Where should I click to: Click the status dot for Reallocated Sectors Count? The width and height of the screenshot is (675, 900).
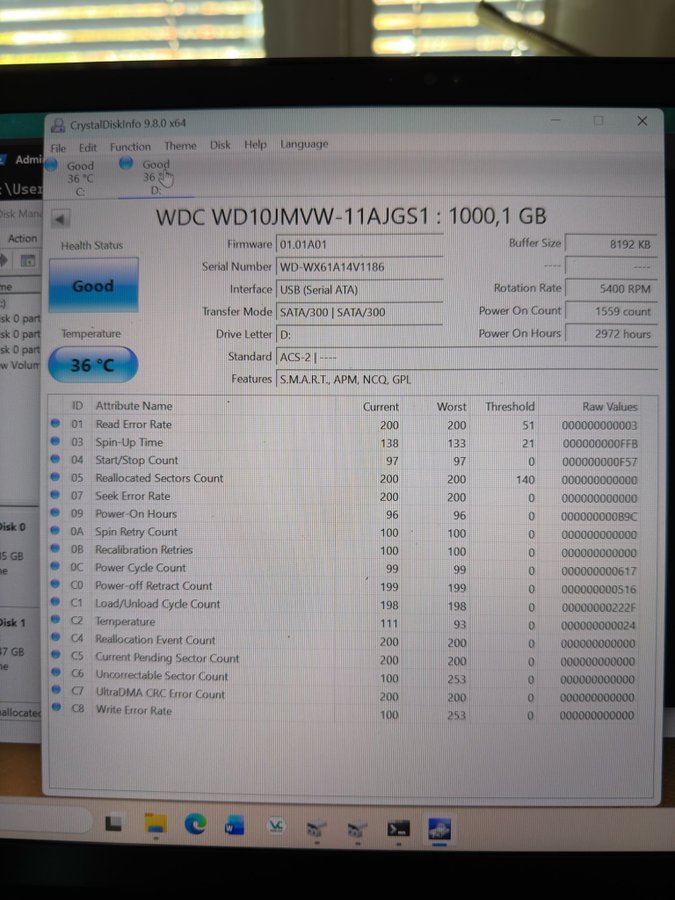[56, 478]
